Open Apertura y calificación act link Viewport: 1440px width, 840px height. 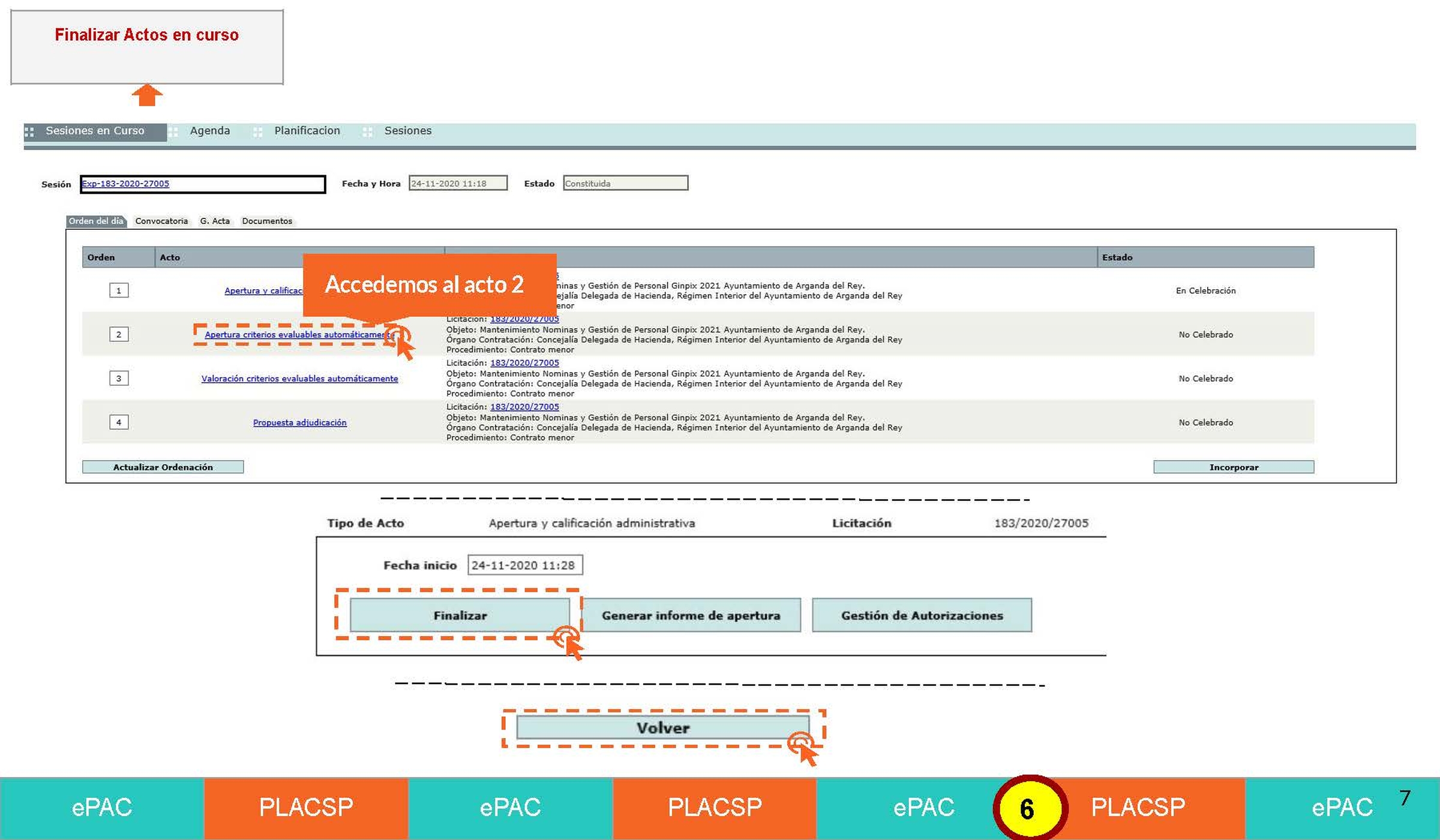coord(263,290)
